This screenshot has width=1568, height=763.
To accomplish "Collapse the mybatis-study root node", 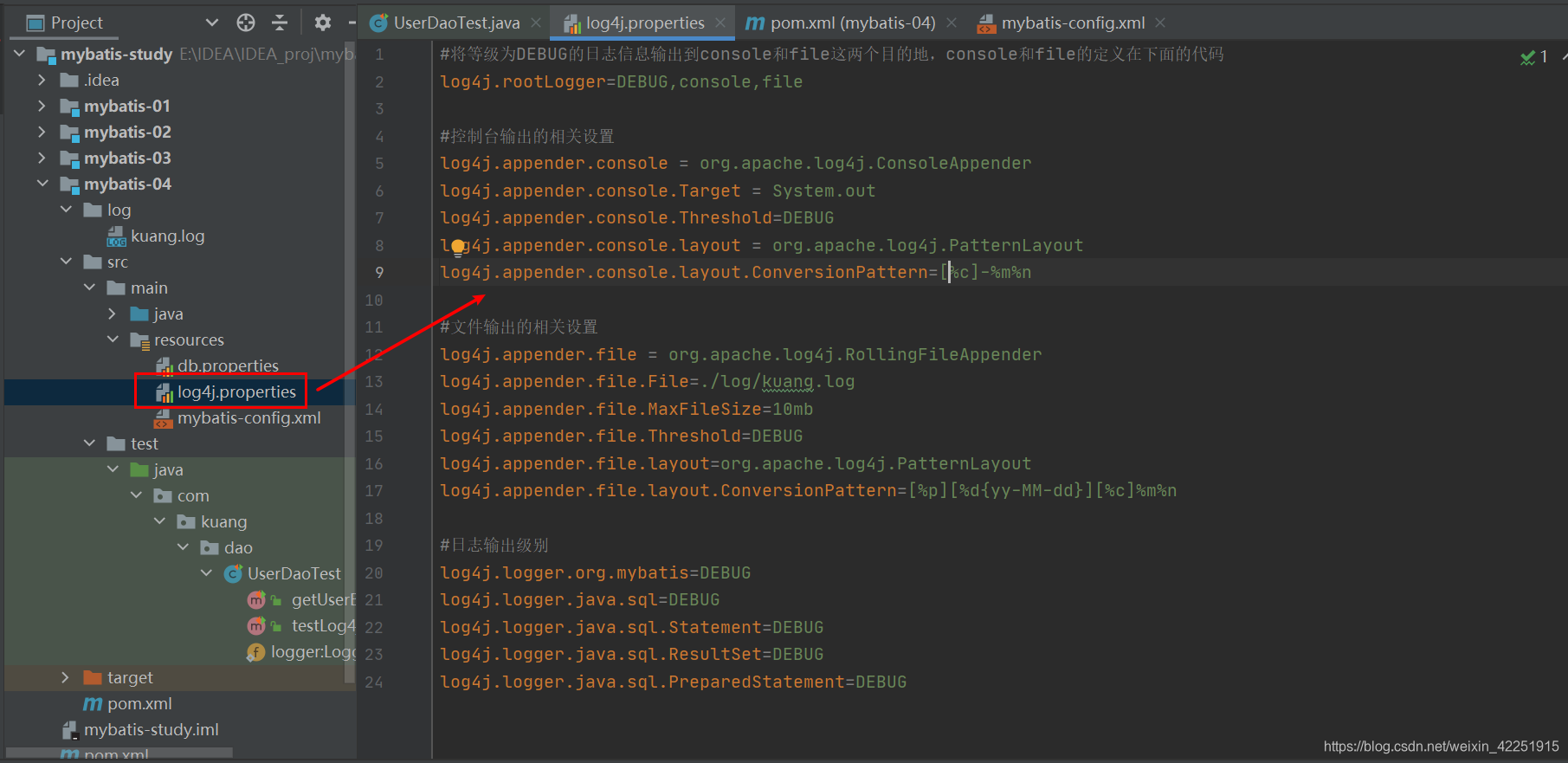I will (19, 54).
